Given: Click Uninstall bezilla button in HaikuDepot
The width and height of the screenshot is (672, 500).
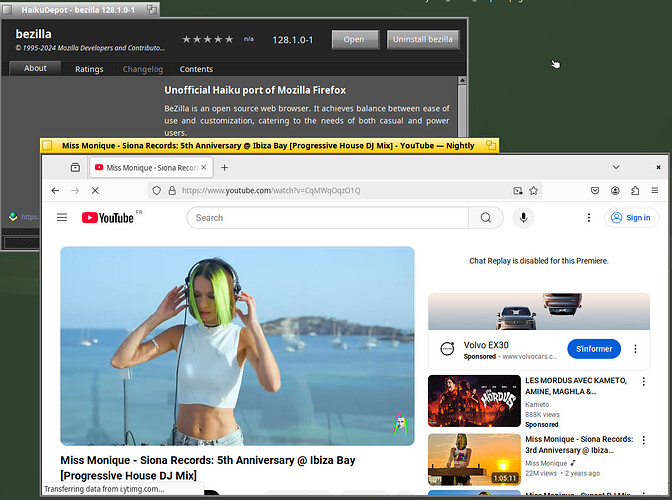Looking at the screenshot, I should (423, 39).
